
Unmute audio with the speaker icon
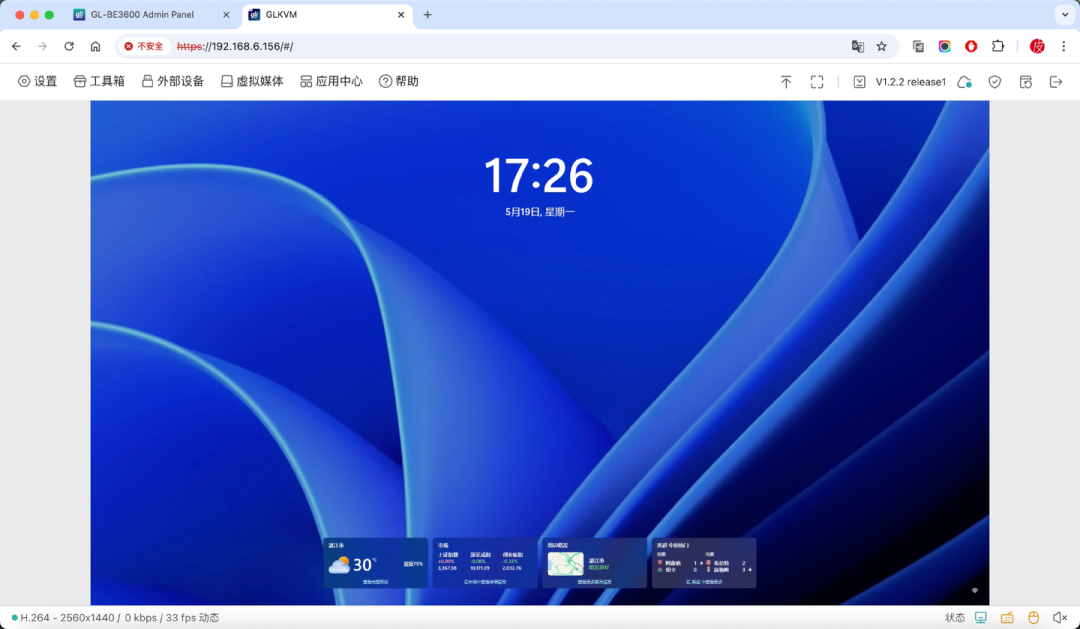tap(1060, 618)
